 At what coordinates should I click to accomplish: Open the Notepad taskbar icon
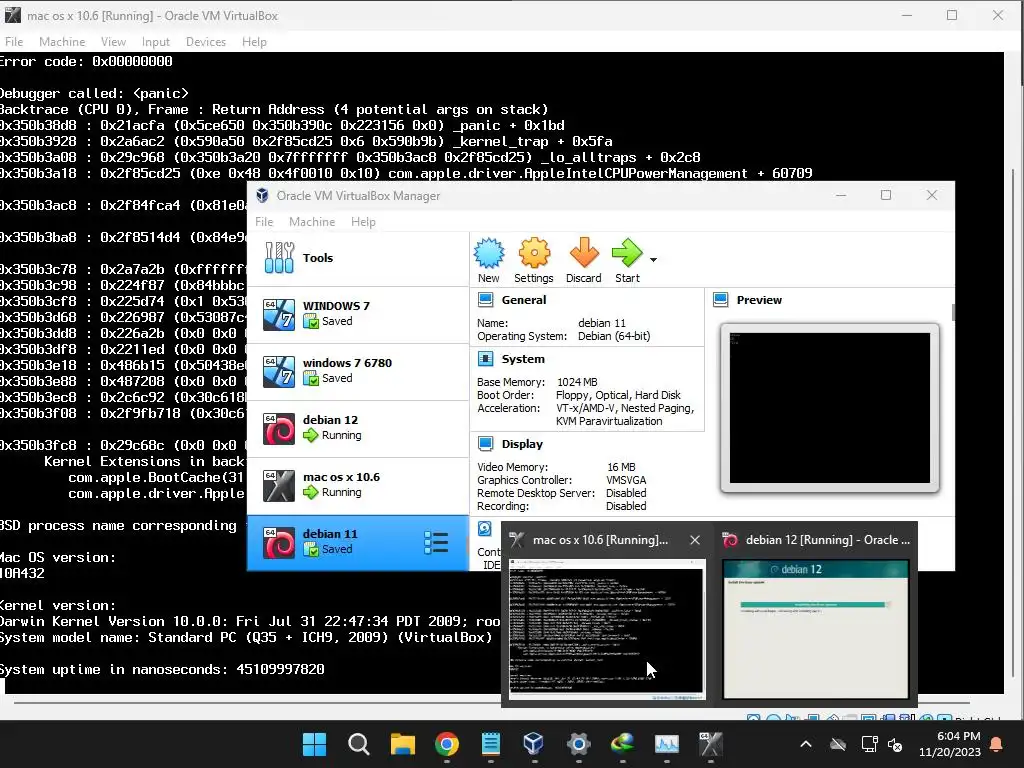tap(490, 744)
